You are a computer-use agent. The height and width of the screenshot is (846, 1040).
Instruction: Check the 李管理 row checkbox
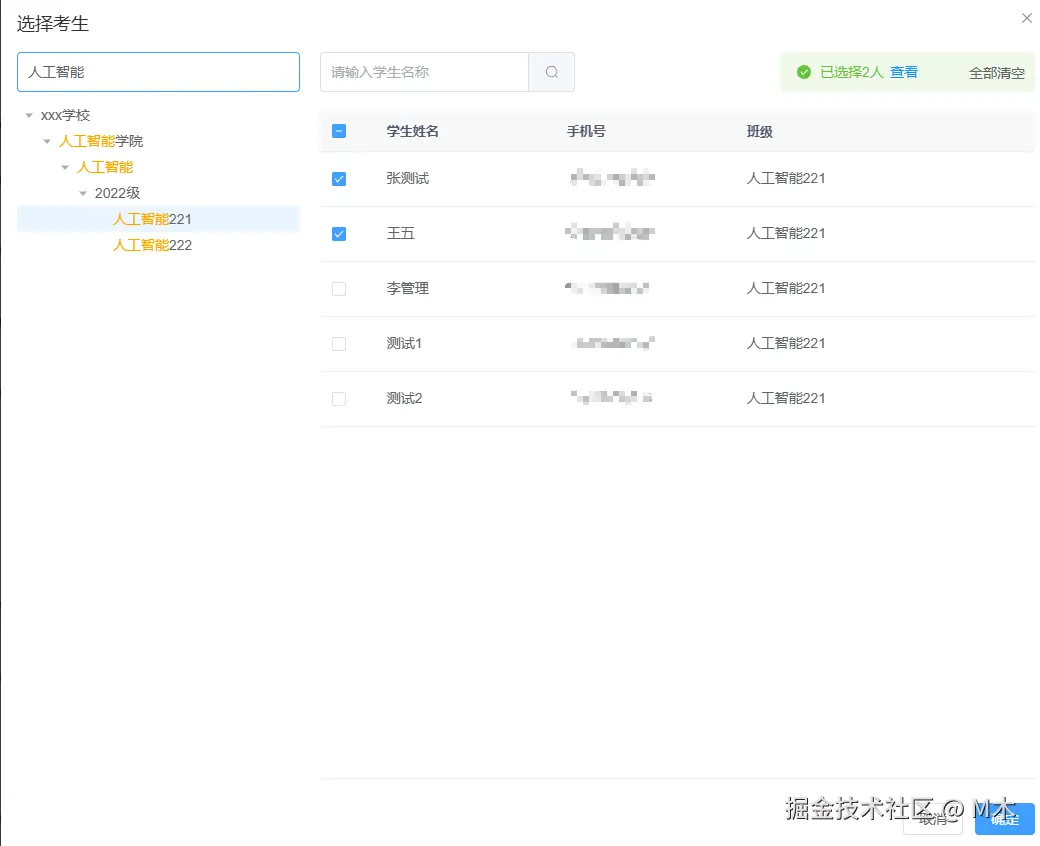click(x=339, y=289)
